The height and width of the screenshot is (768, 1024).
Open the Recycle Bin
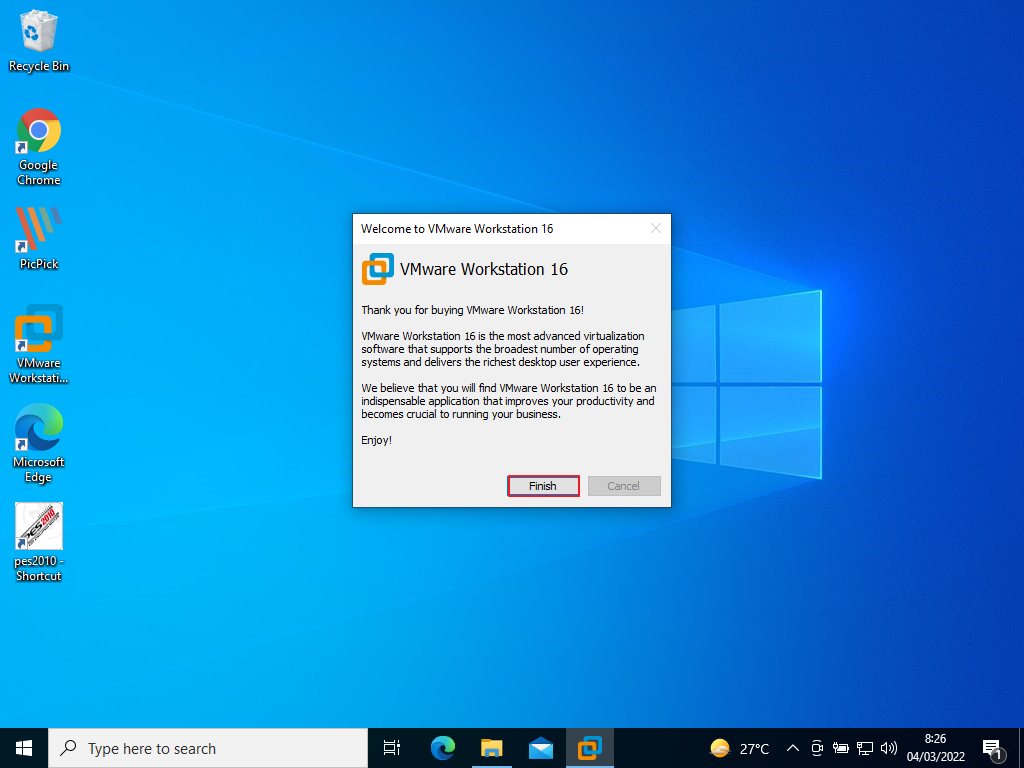(x=38, y=30)
